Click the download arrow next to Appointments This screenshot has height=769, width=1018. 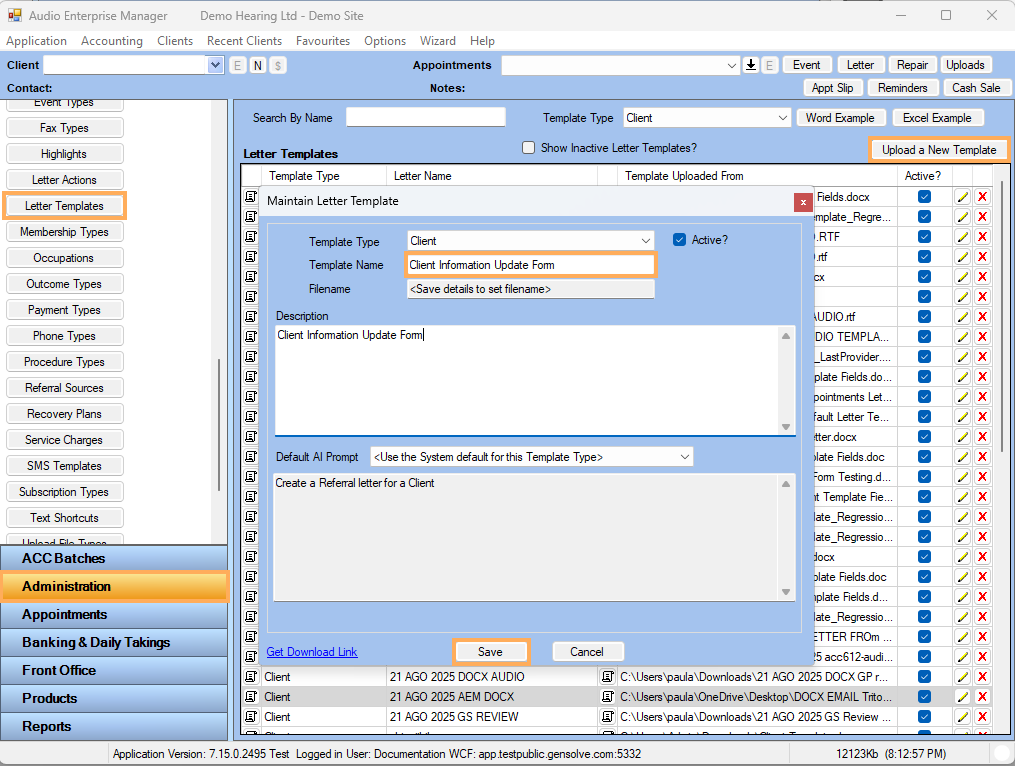click(751, 65)
